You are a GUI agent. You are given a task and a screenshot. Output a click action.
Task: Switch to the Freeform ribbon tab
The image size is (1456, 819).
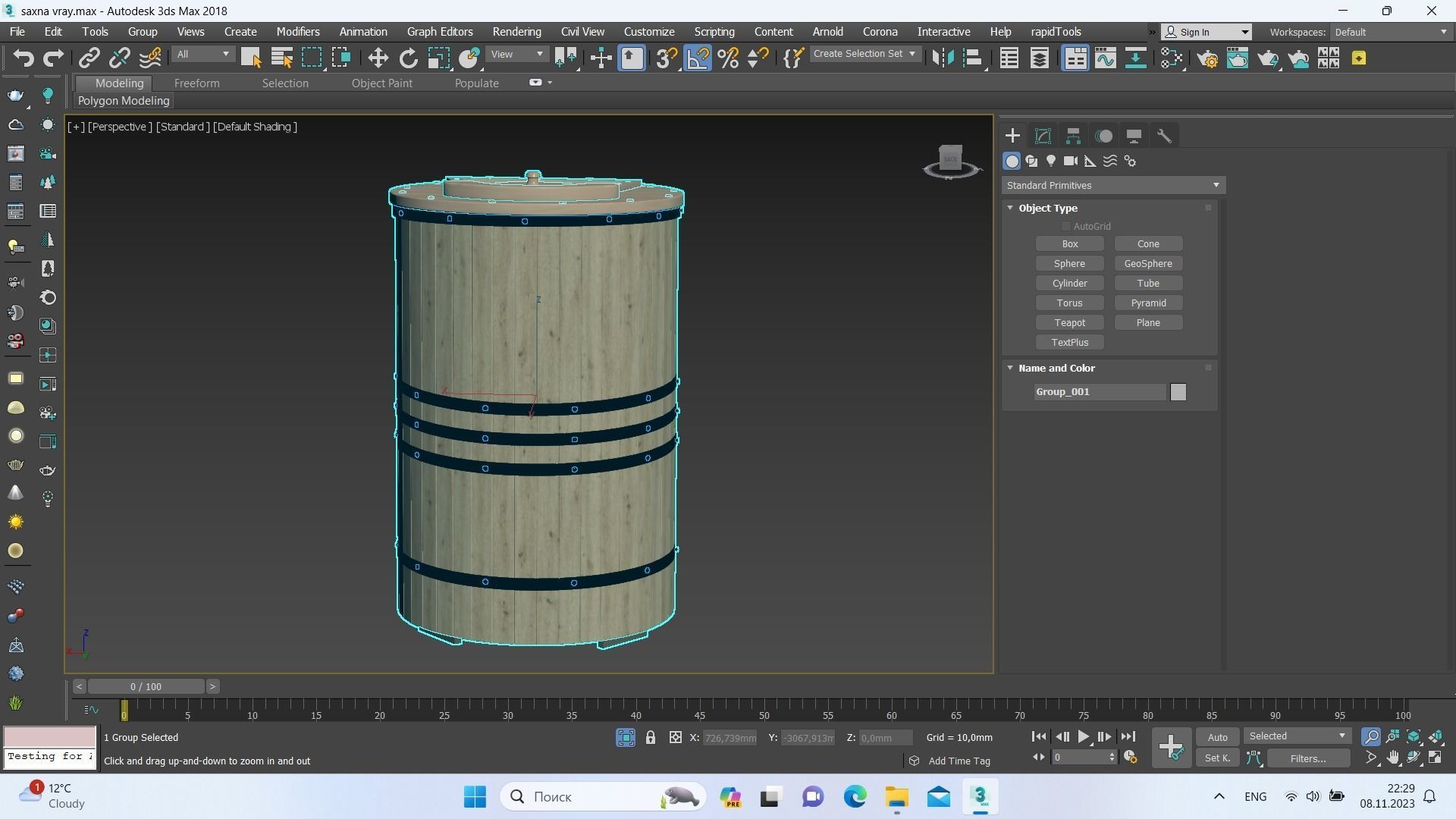click(x=196, y=83)
